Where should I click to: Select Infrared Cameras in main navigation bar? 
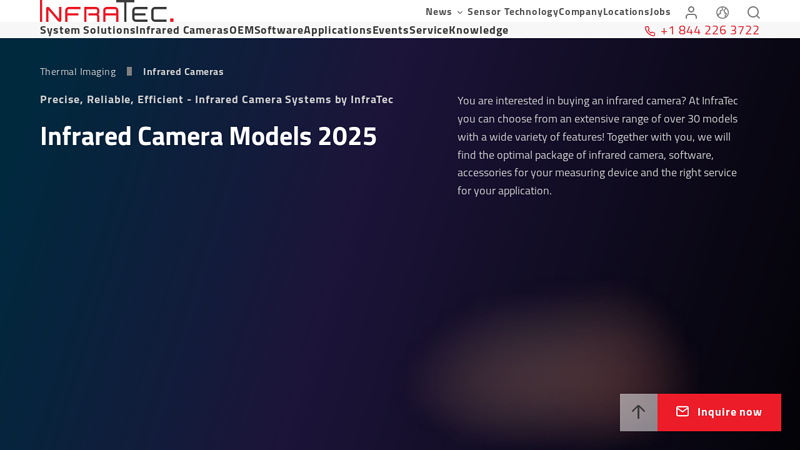point(182,30)
